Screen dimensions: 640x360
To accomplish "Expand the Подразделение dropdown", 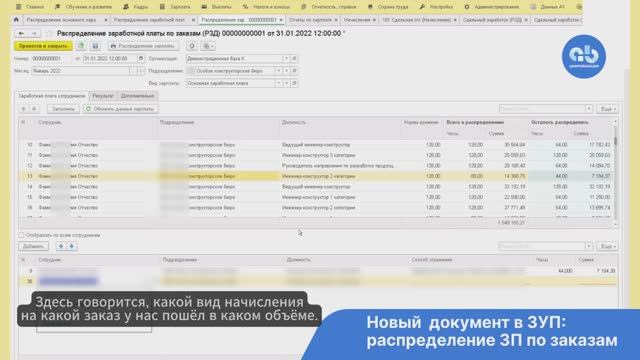I will click(x=279, y=71).
